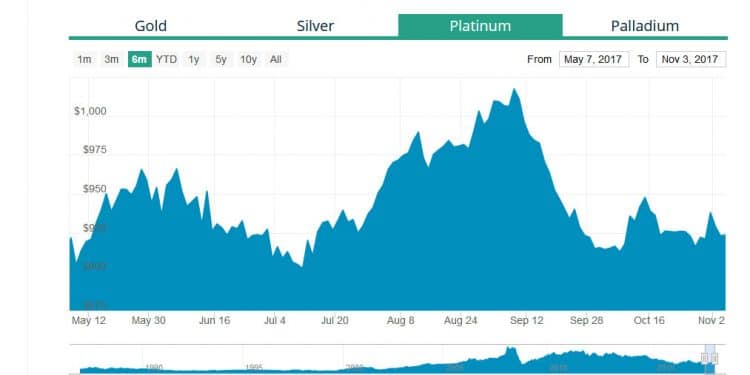The width and height of the screenshot is (750, 375).
Task: Choose the 1y time range
Action: pos(194,59)
